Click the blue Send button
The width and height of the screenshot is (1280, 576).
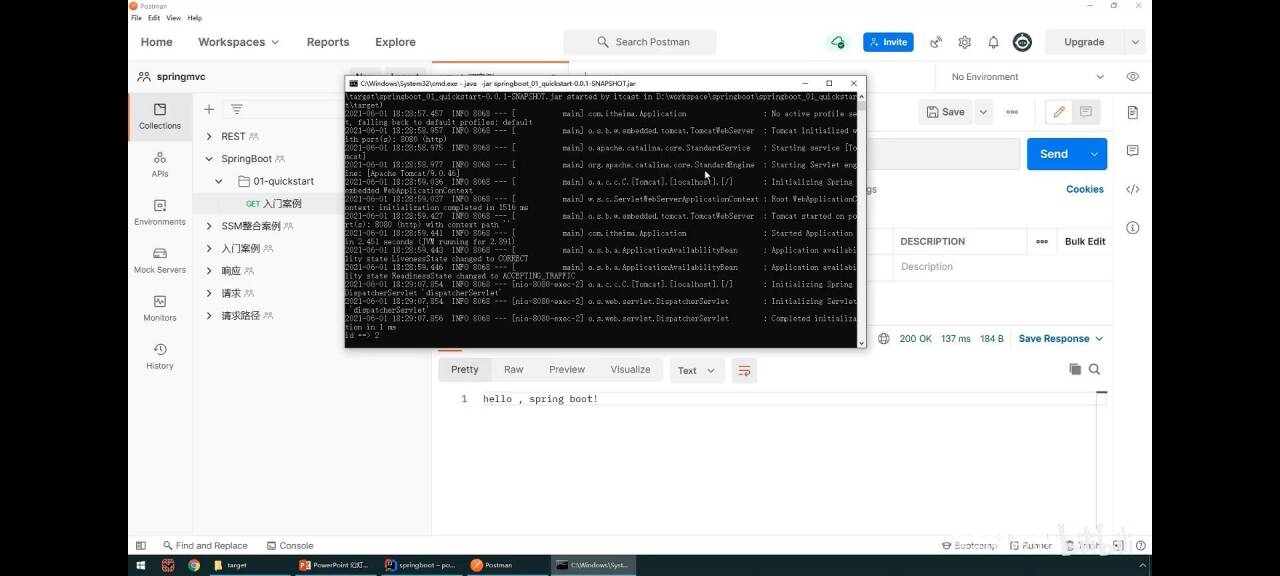(x=1054, y=154)
